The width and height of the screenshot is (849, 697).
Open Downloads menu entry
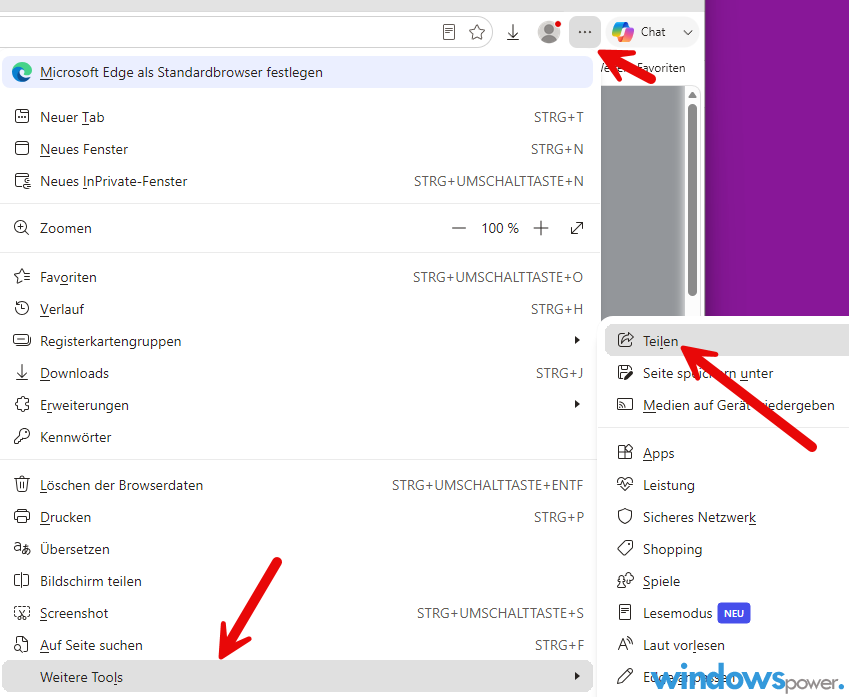point(297,373)
